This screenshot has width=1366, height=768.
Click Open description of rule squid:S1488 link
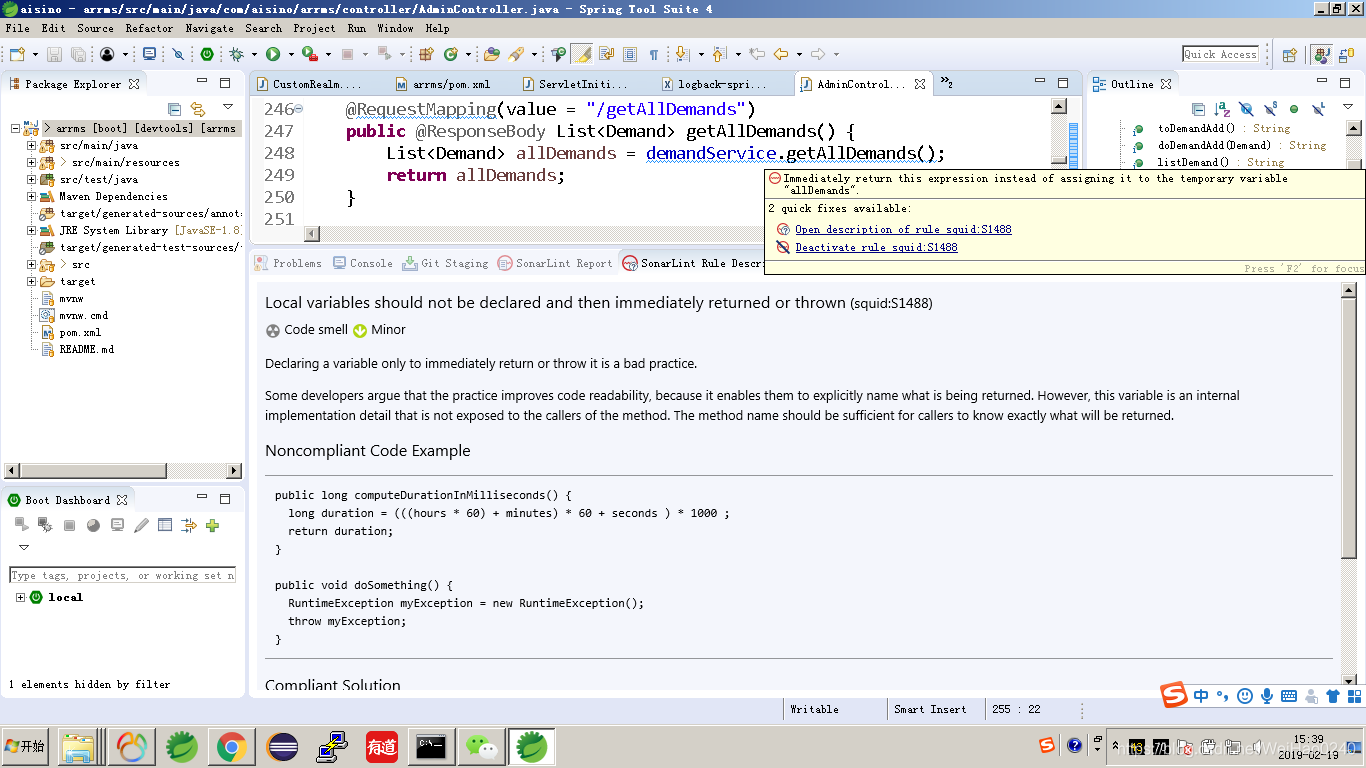[x=903, y=229]
